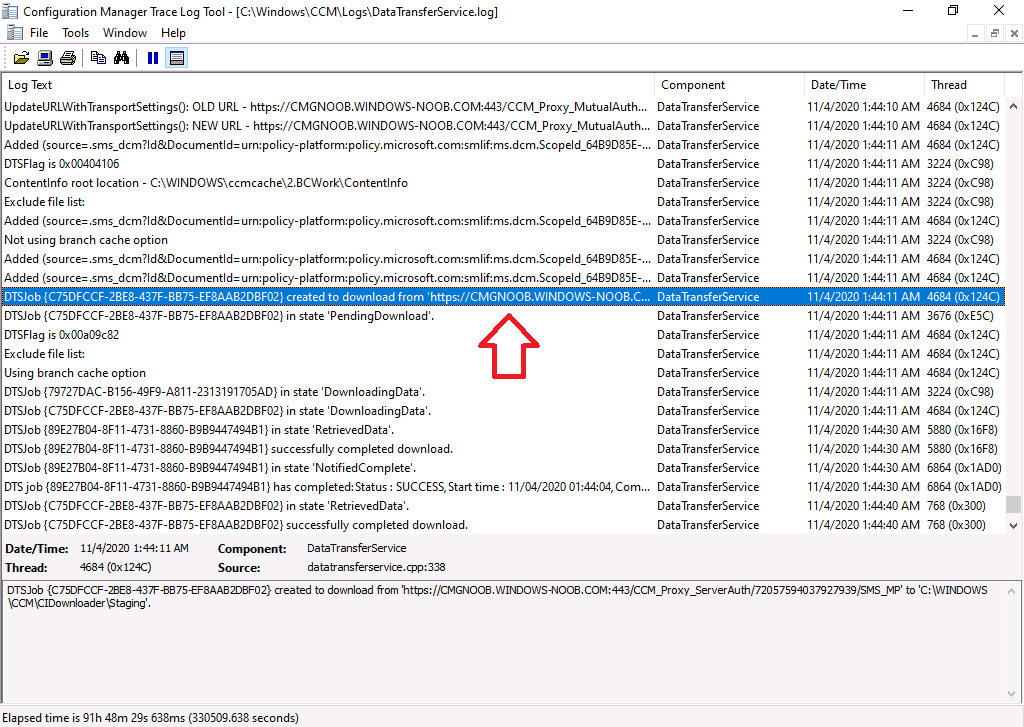Open the Help menu
The height and width of the screenshot is (727, 1024).
[x=173, y=33]
